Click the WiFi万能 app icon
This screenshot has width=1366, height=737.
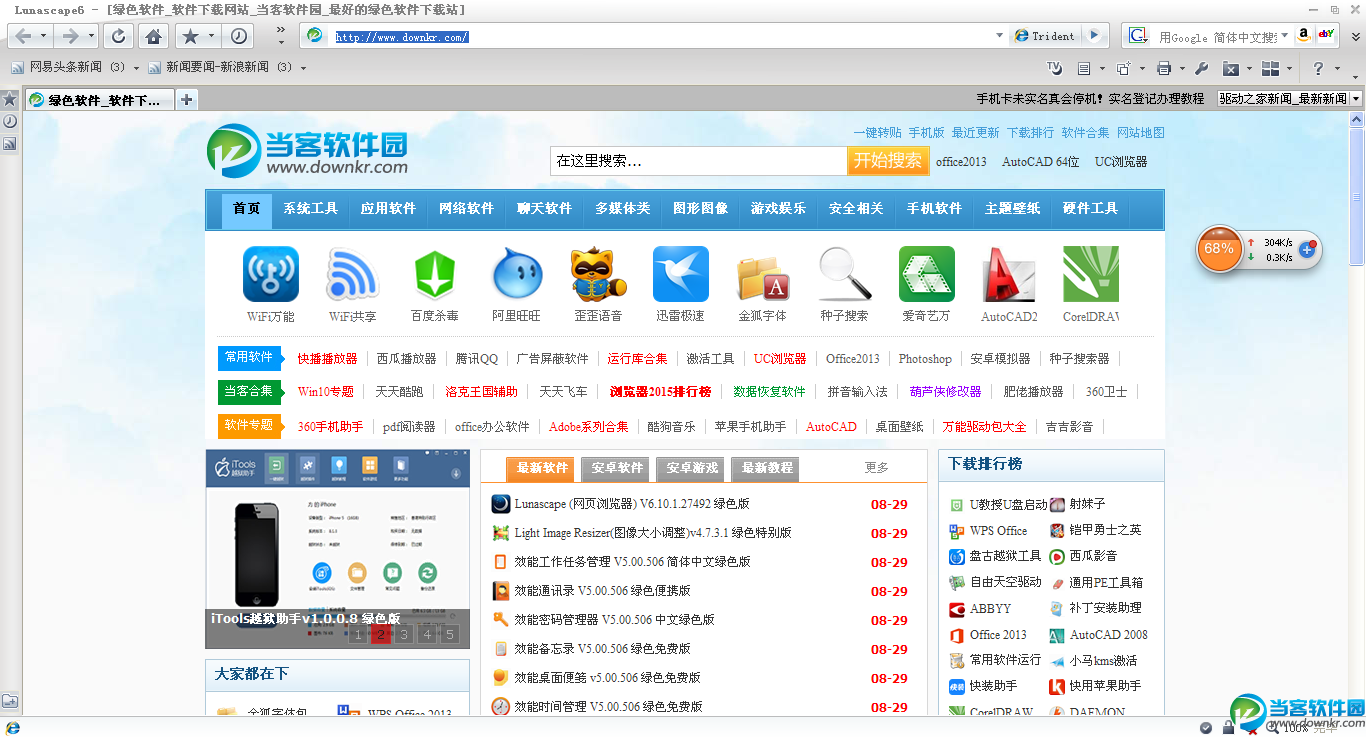[x=271, y=274]
